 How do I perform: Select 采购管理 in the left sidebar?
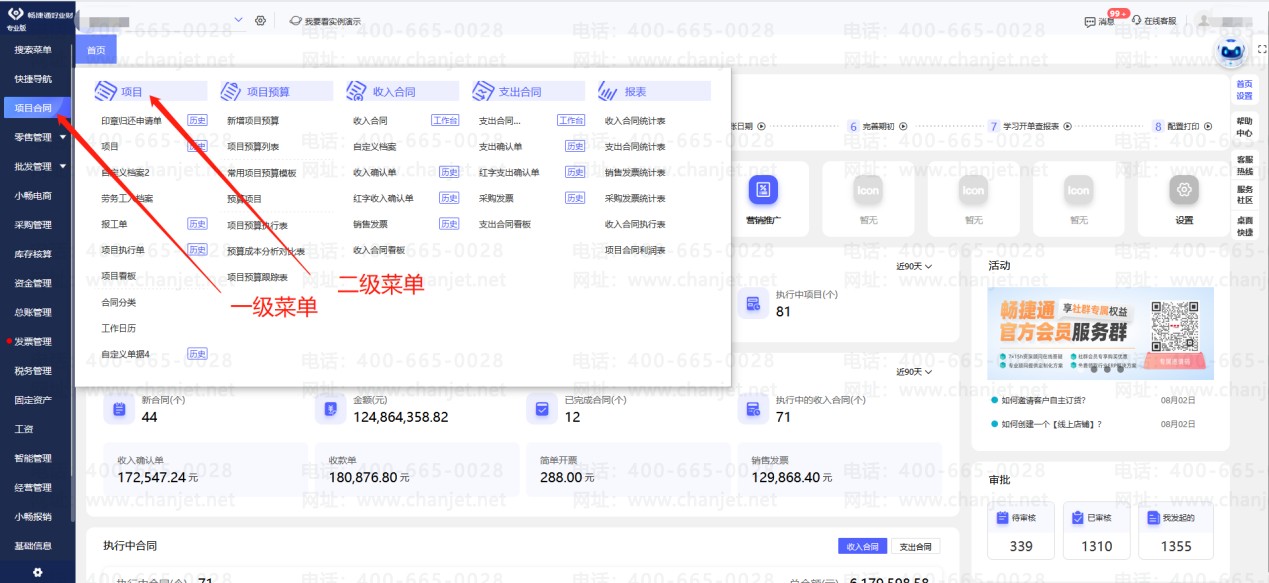tap(33, 225)
